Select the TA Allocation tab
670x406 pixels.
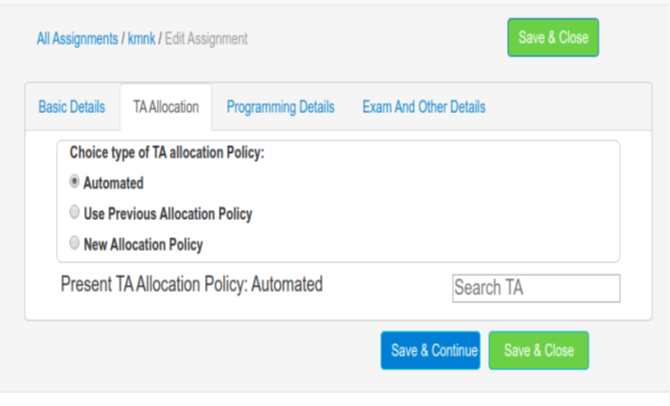point(166,107)
